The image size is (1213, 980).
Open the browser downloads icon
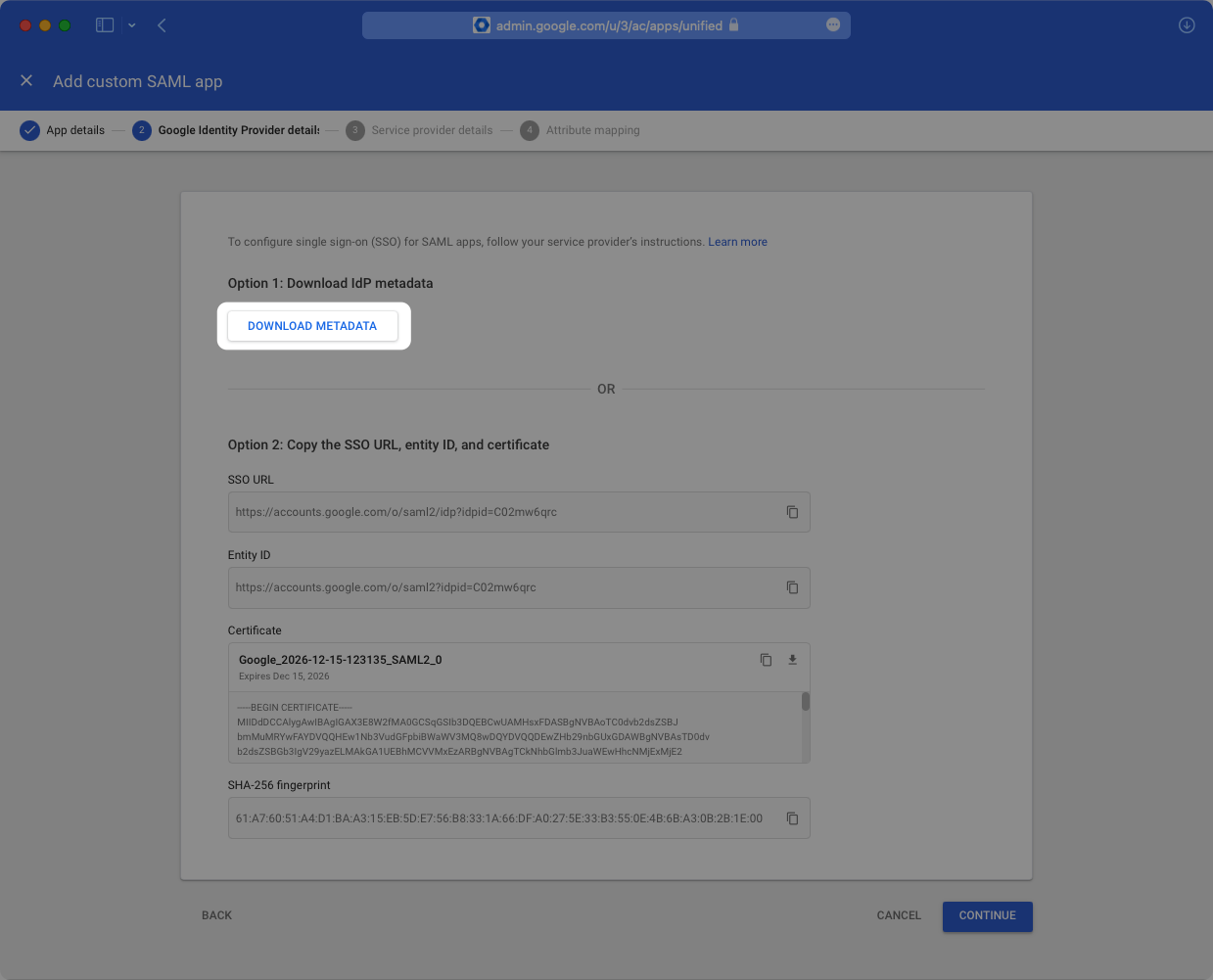tap(1186, 25)
